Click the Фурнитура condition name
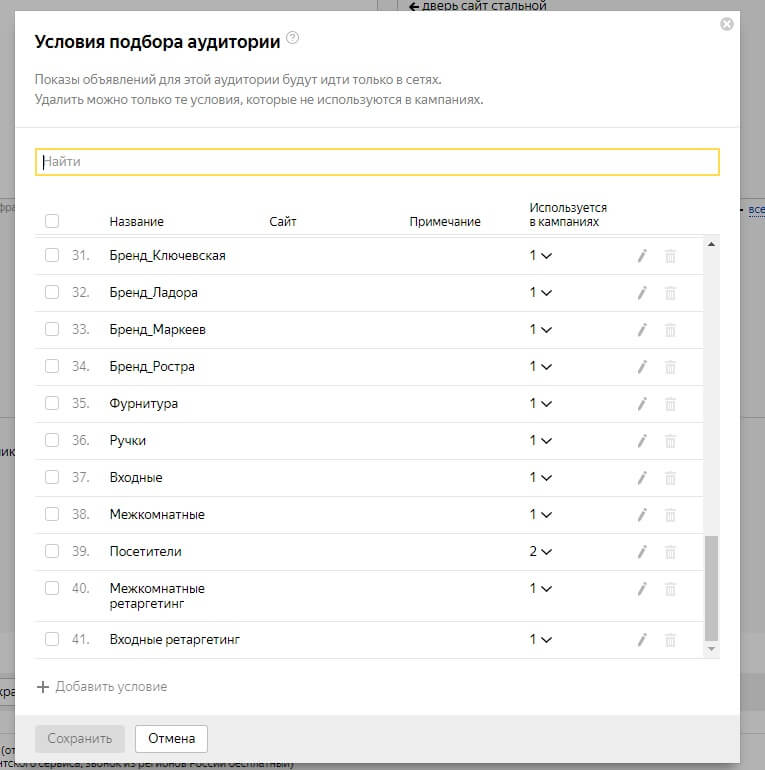This screenshot has width=765, height=770. (x=143, y=404)
